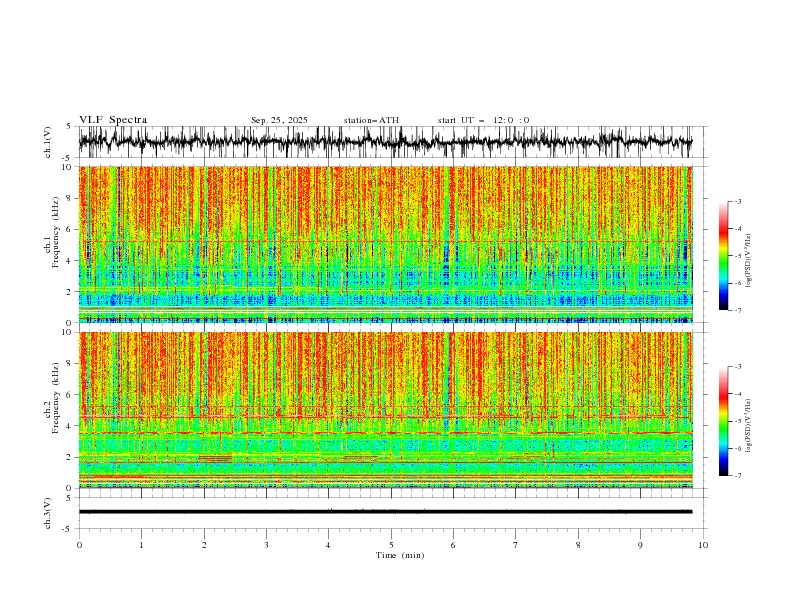Click the "VLF Spectra" plot title
The image size is (792, 612).
point(113,120)
